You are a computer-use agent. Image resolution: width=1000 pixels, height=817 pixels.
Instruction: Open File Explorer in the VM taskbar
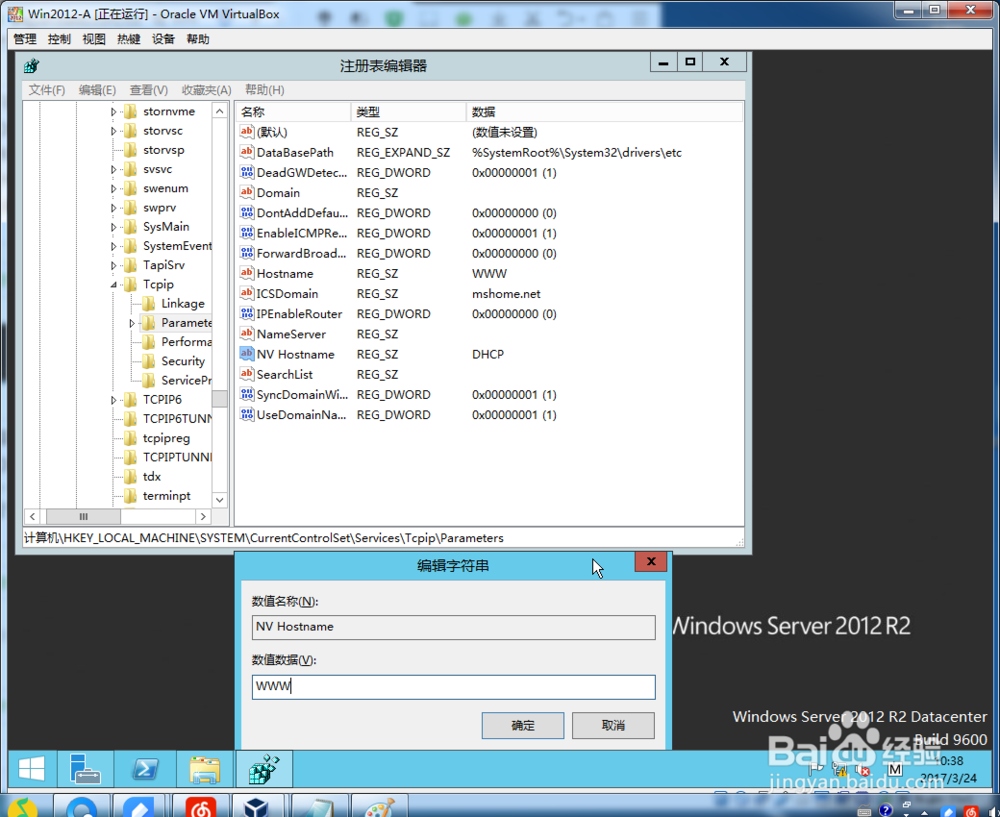[x=205, y=769]
